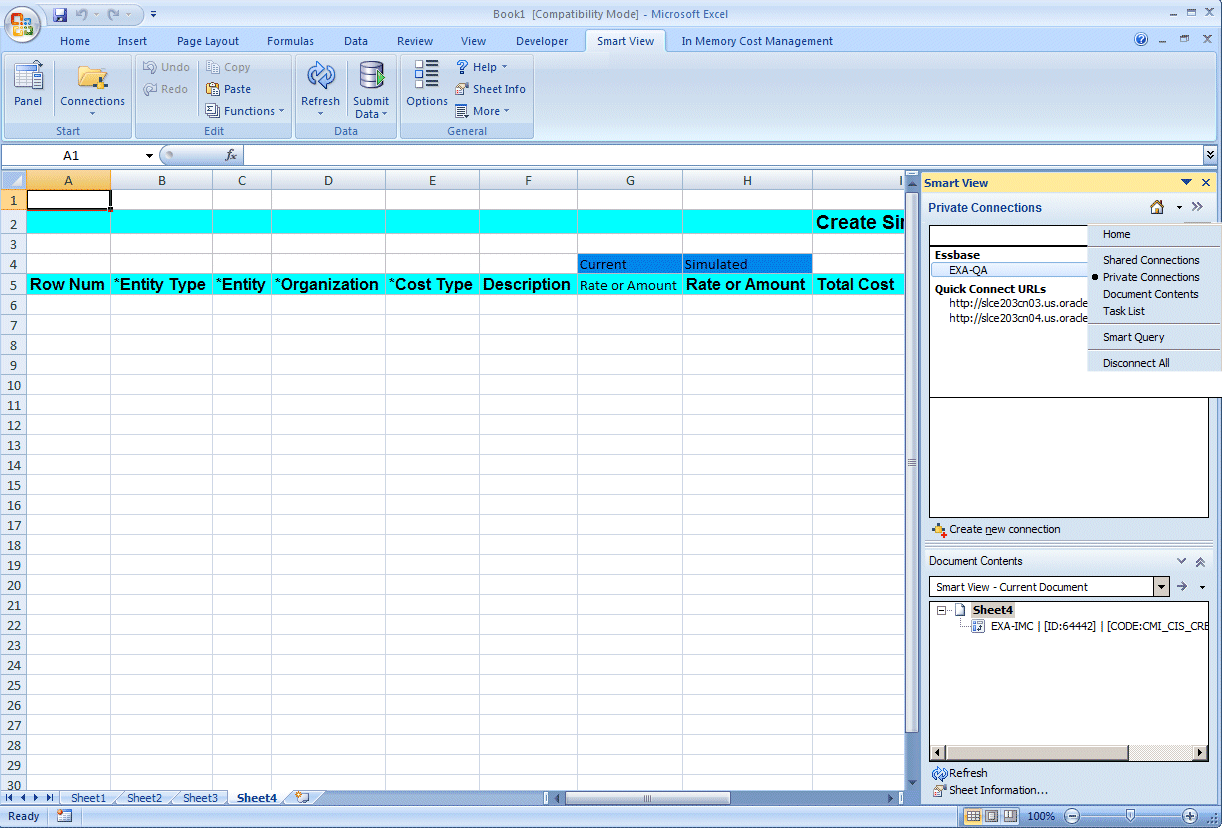Screen dimensions: 1222x828
Task: Expand the formula bar
Action: point(1210,155)
